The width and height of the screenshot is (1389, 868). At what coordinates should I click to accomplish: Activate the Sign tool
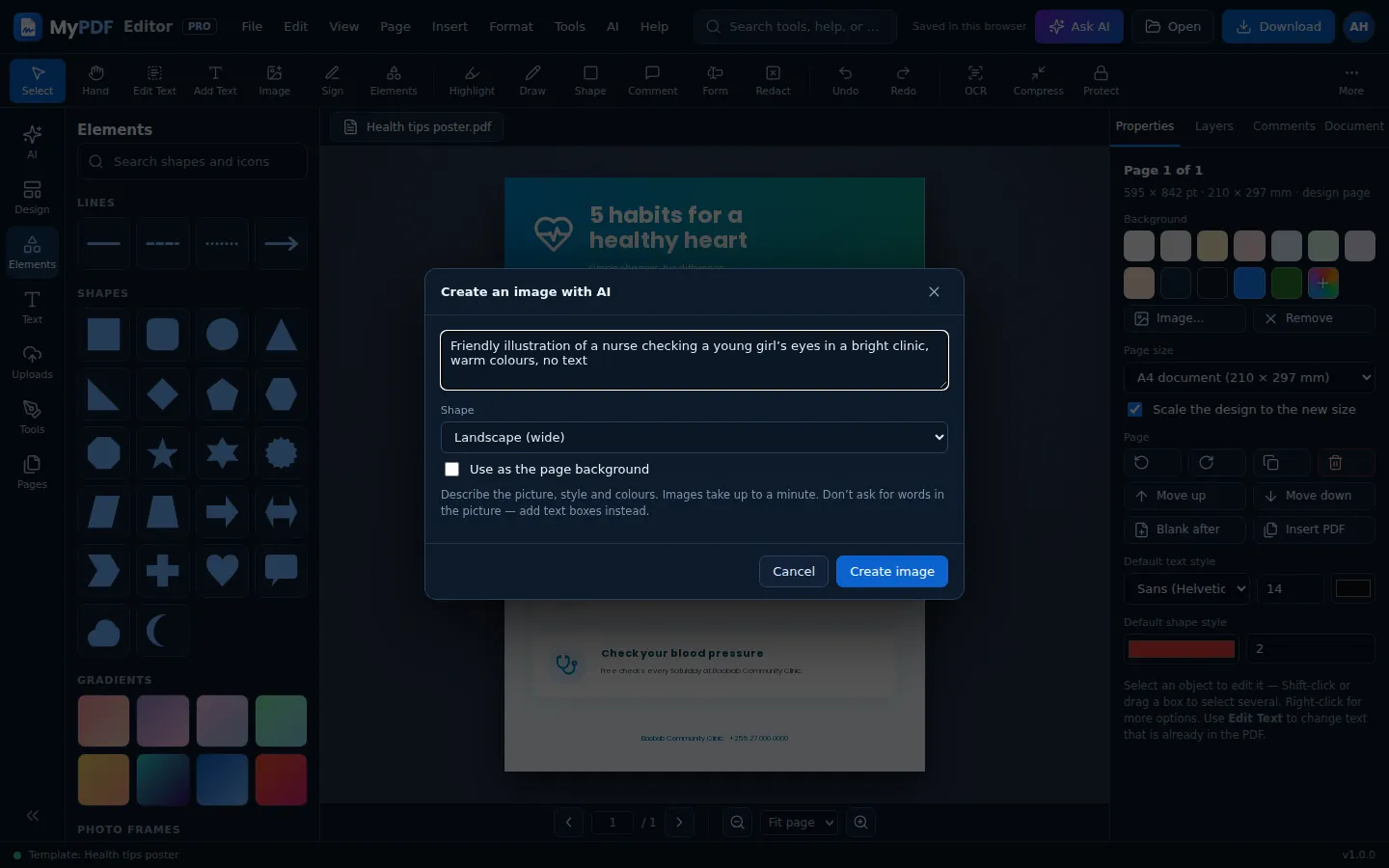[x=333, y=80]
